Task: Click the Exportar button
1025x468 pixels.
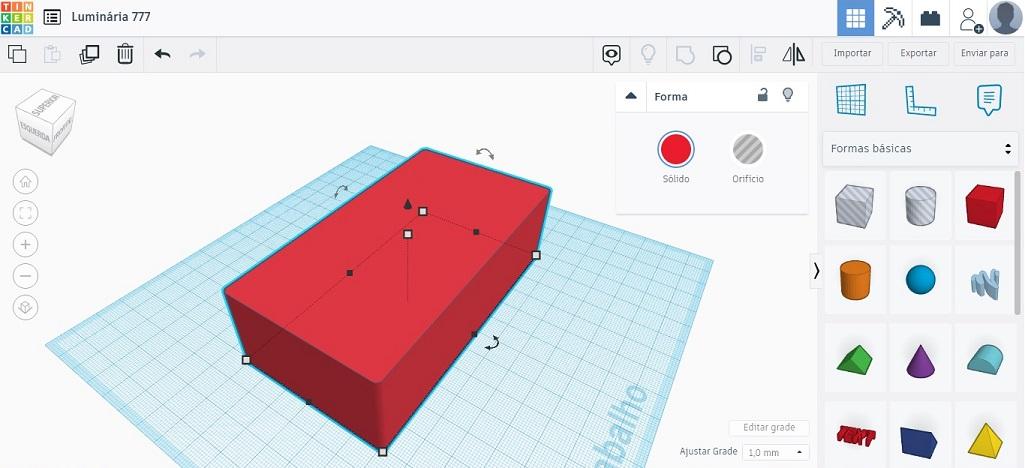Action: pyautogui.click(x=918, y=54)
